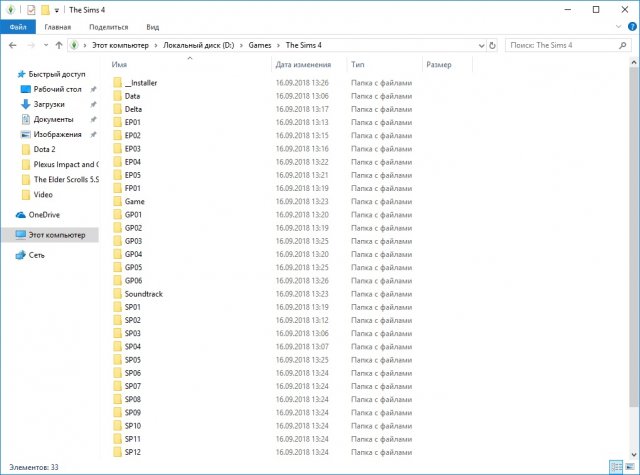Expand address bar history dropdown
640x475 pixels.
pyautogui.click(x=482, y=45)
